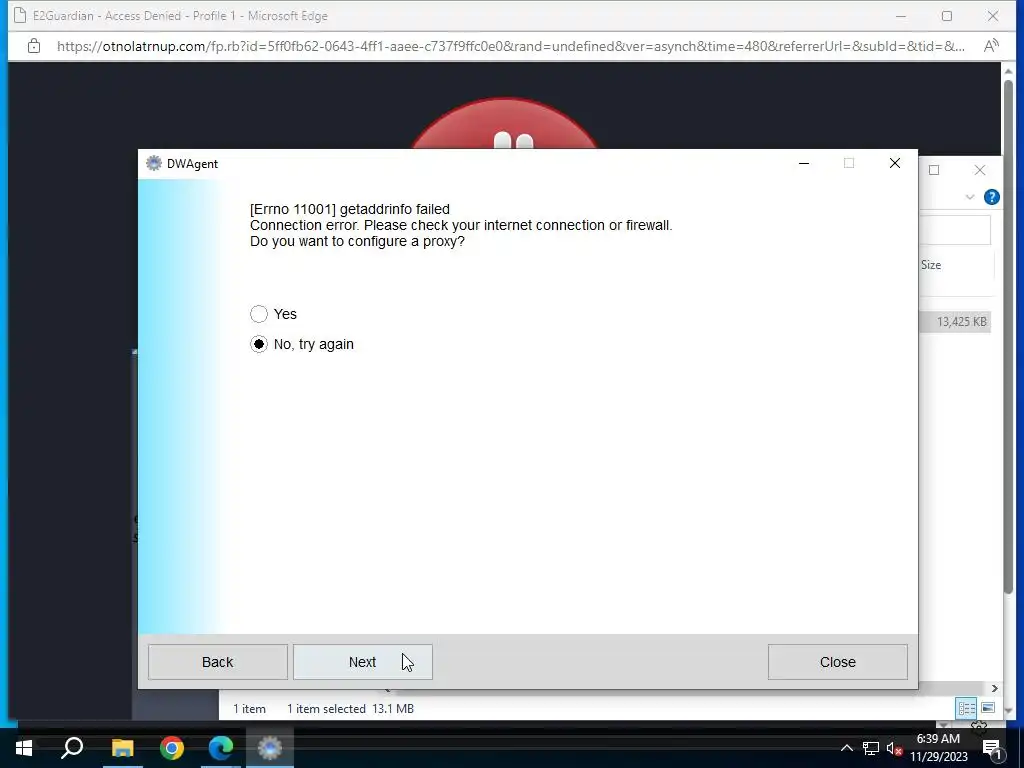Select the 13,425 KB file row

[955, 321]
